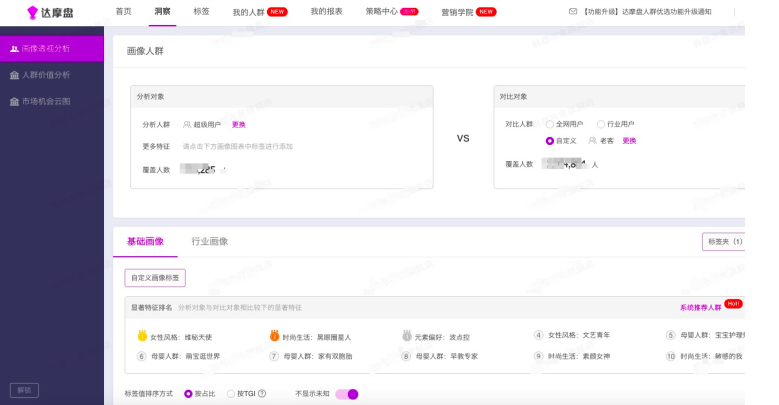
Task: Click the 女性风格: 文艺青年 feature text
Action: [x=579, y=335]
